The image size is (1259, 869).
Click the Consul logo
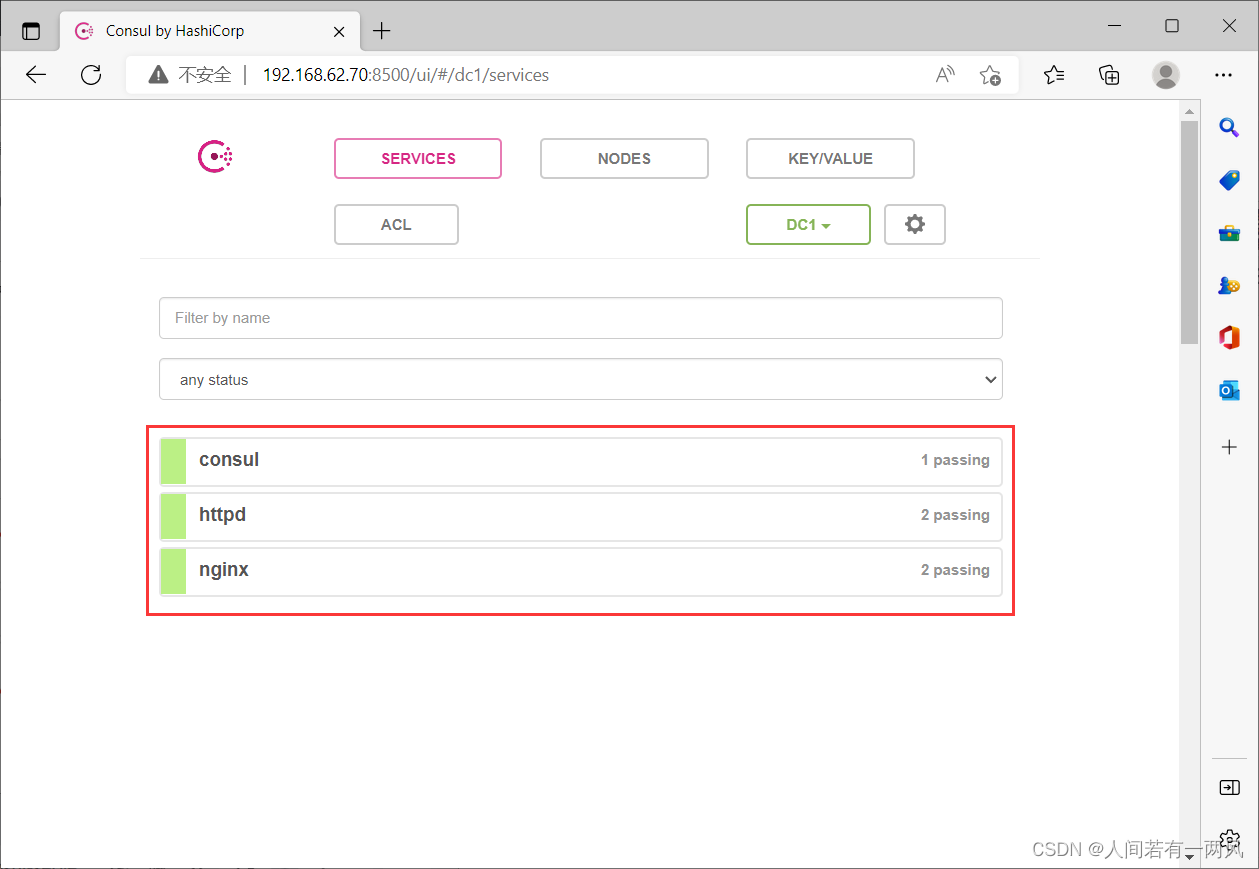[x=214, y=156]
